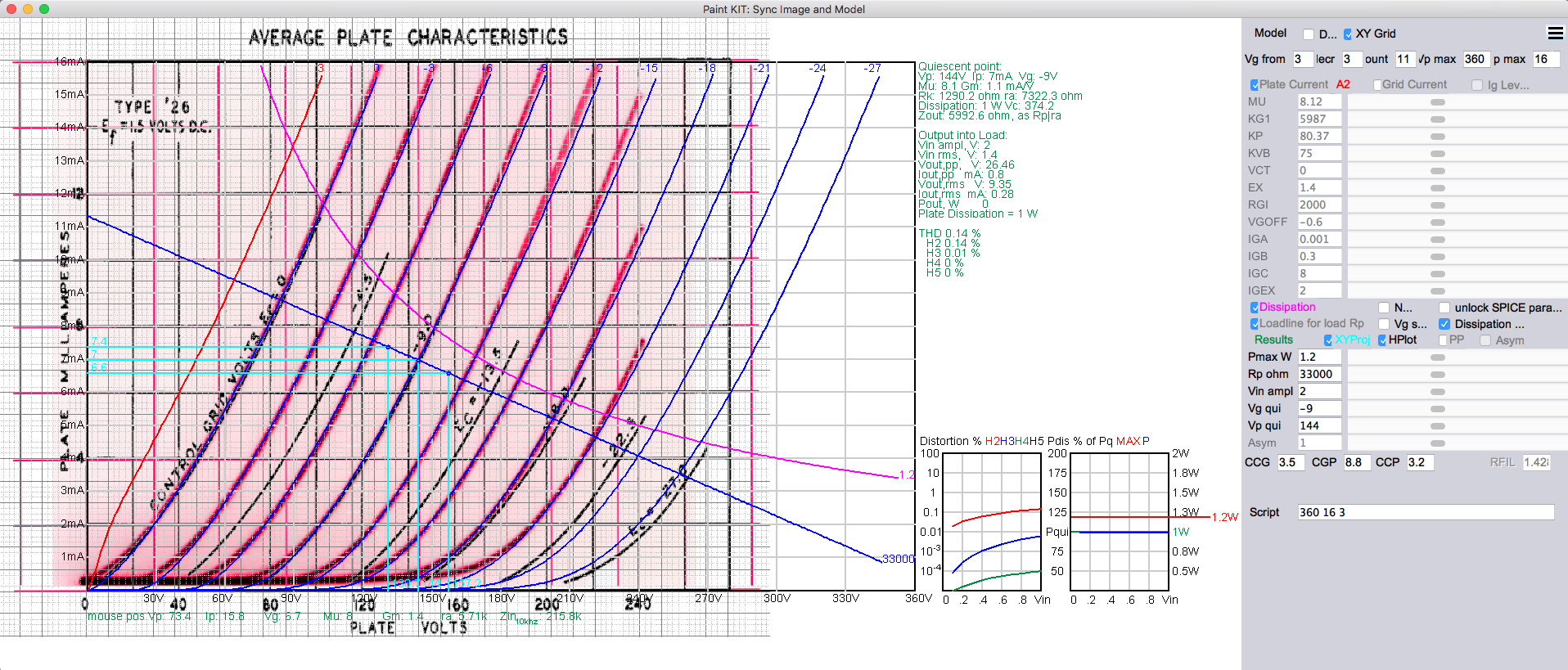Click the green macOS zoom window button
The image size is (1568, 670).
(44, 9)
